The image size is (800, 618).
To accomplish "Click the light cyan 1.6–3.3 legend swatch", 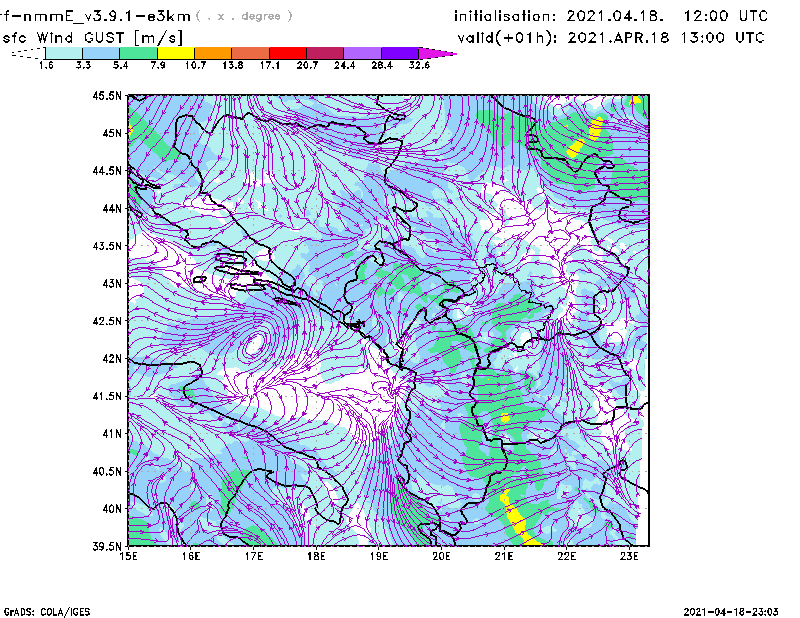I will pyautogui.click(x=64, y=53).
